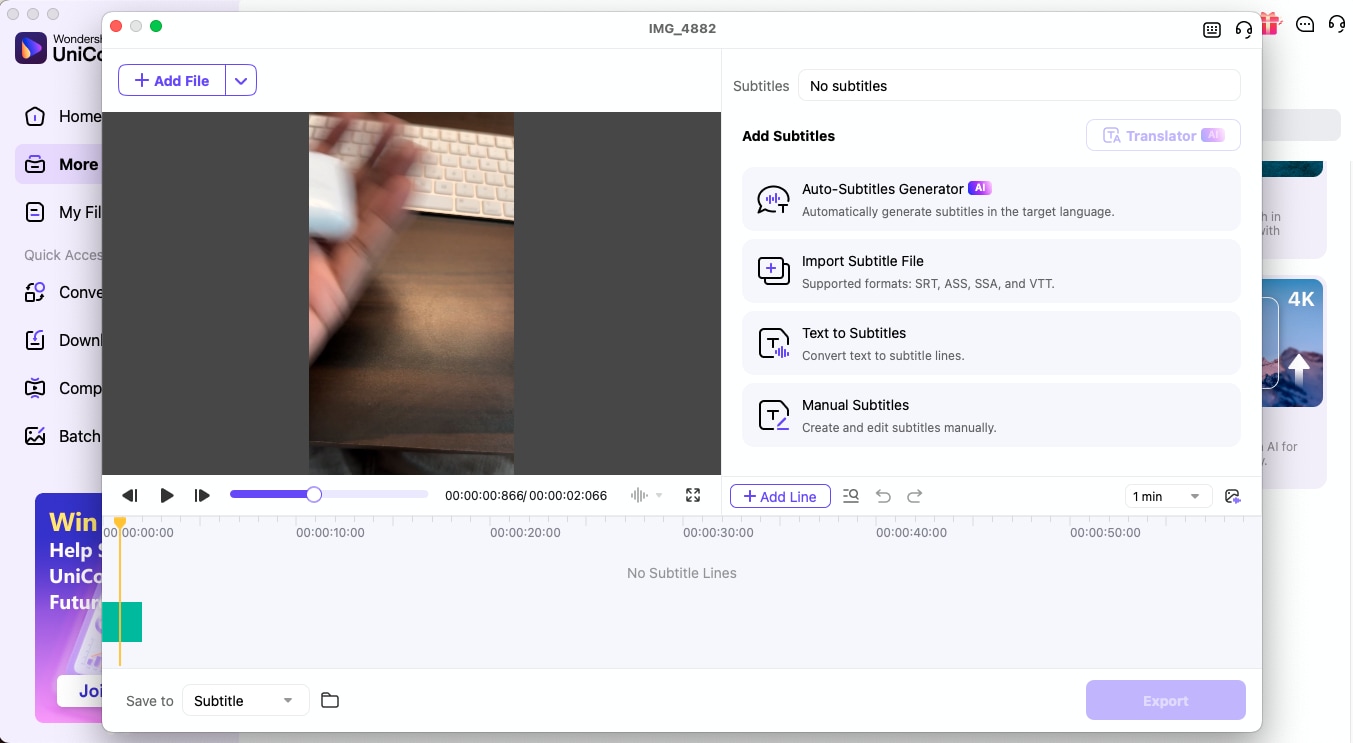Click the video preview thumbnail

[x=411, y=293]
